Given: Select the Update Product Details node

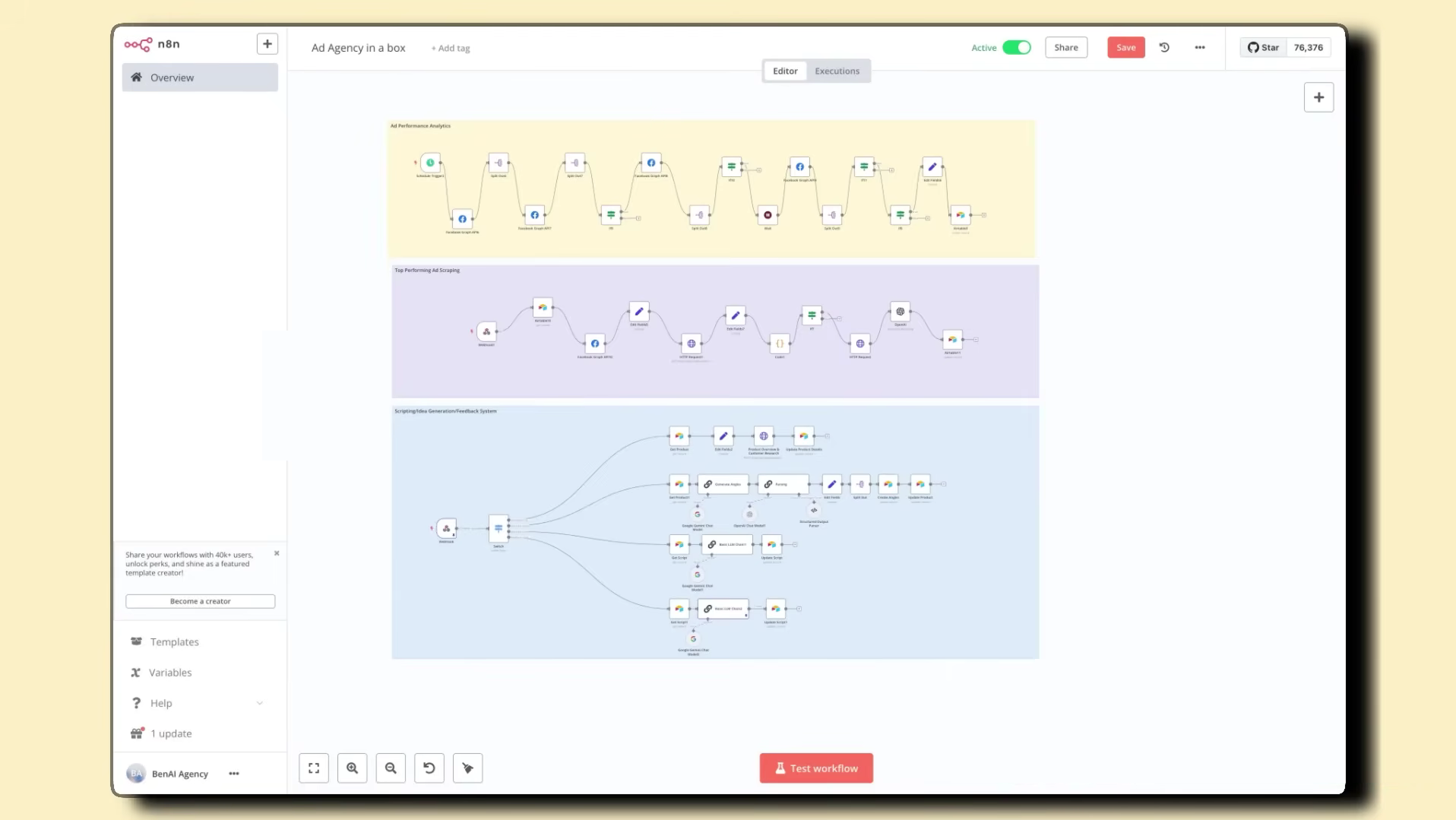Looking at the screenshot, I should pyautogui.click(x=803, y=436).
